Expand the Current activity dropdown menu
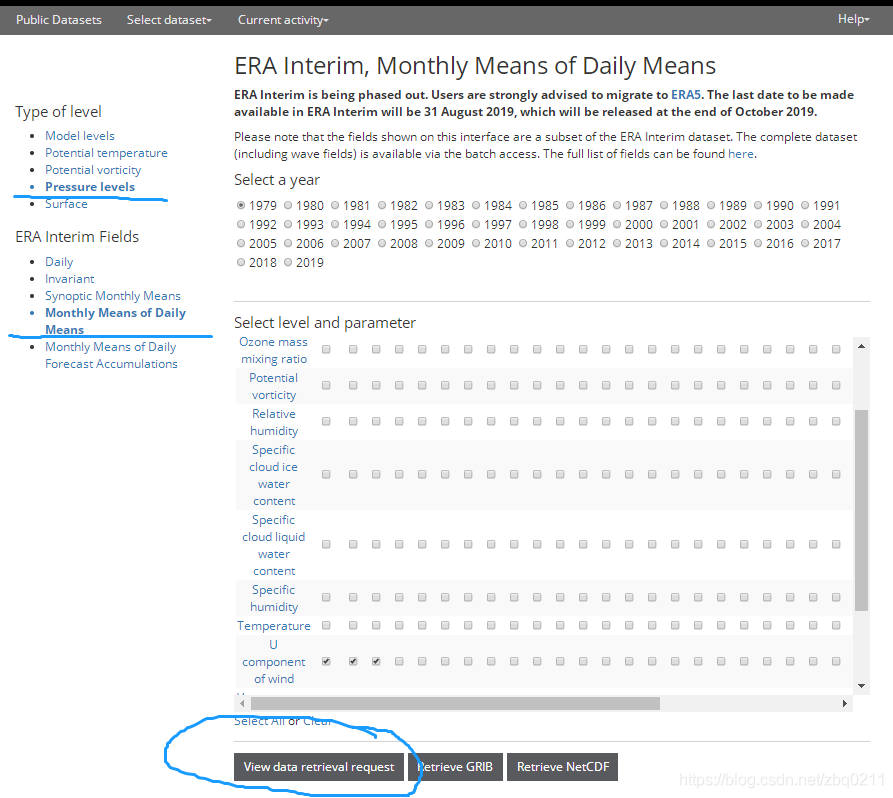The width and height of the screenshot is (893, 798). click(x=283, y=20)
